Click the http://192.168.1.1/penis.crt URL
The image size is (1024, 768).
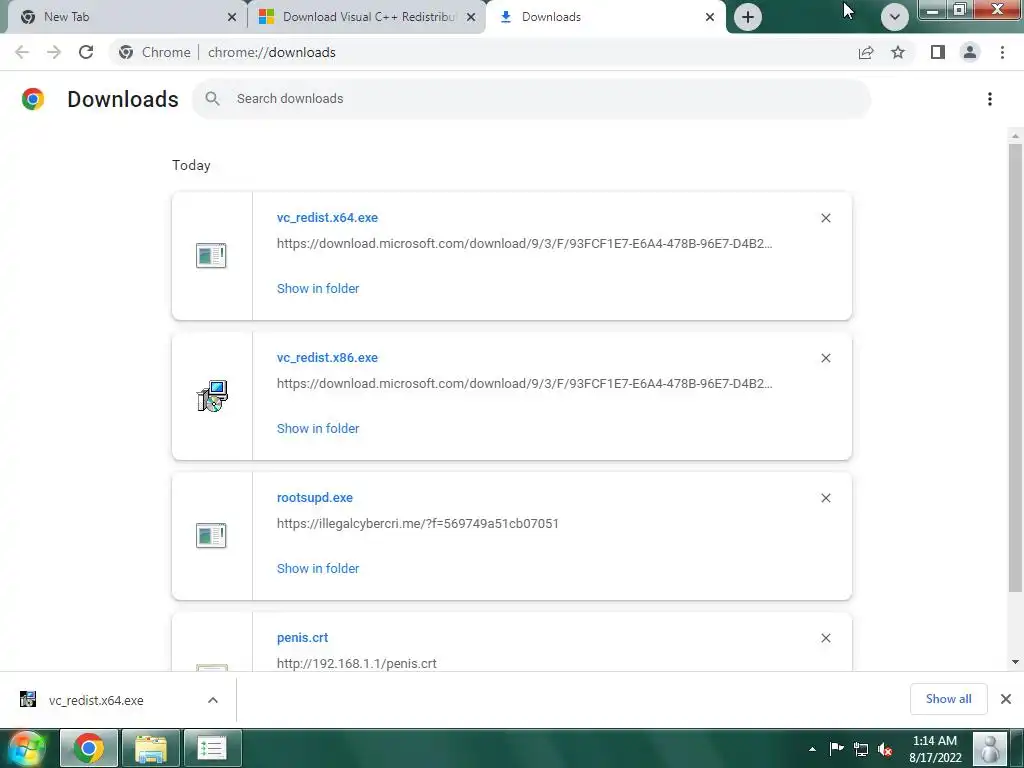[357, 664]
